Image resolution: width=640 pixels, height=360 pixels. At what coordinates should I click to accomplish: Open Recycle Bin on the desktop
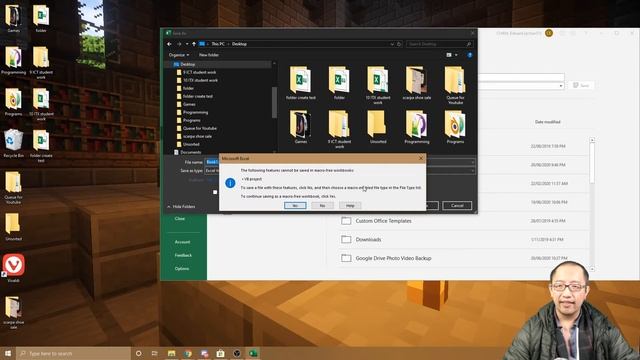pos(13,143)
